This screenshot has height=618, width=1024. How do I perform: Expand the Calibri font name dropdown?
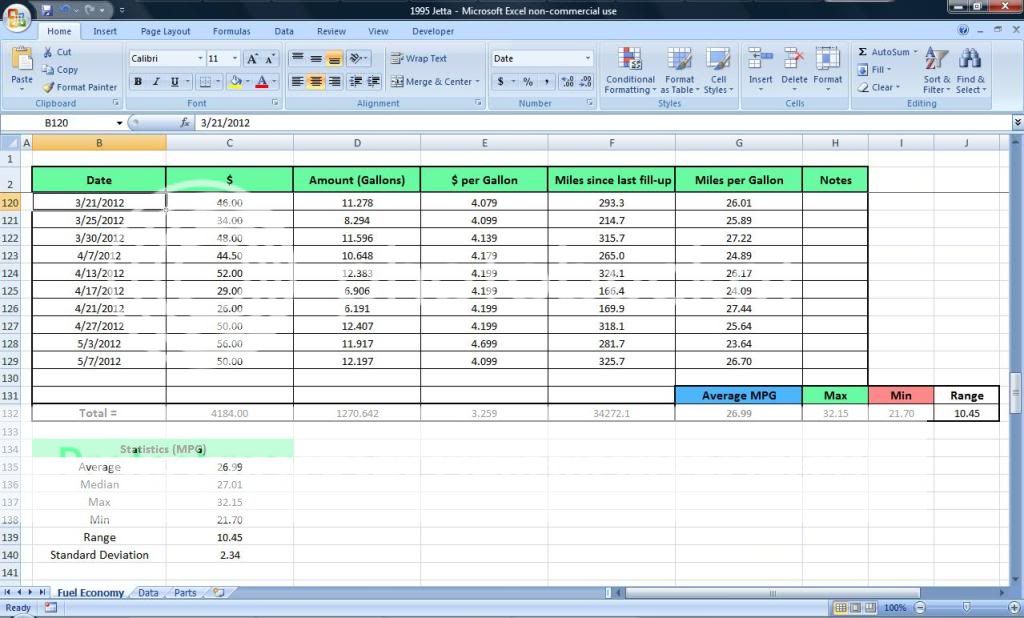coord(198,59)
